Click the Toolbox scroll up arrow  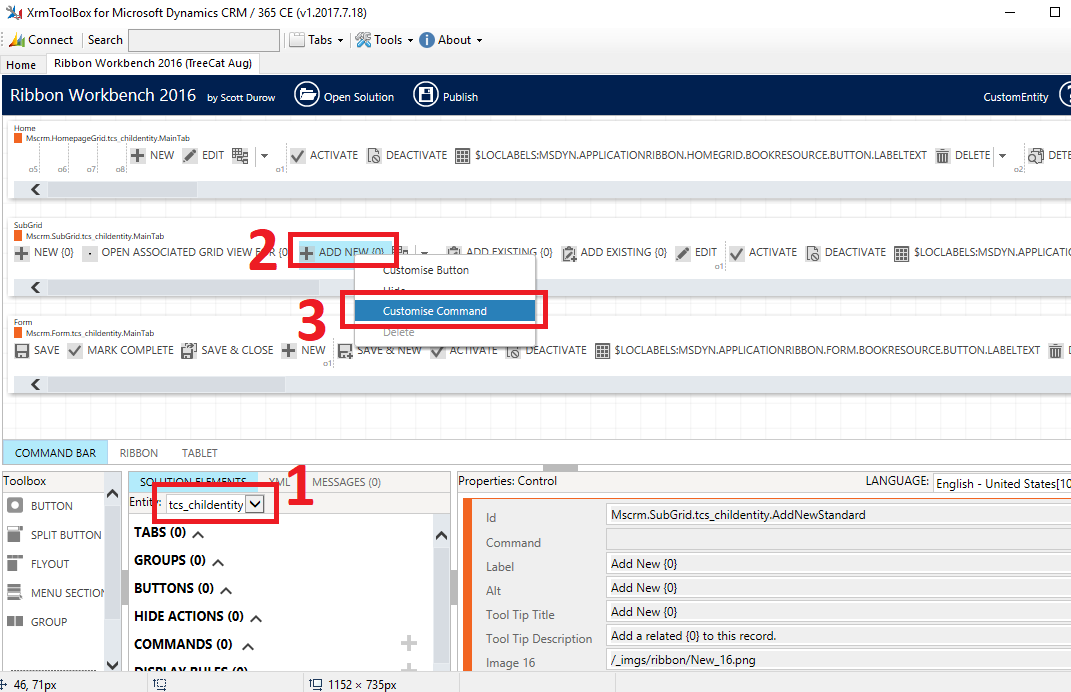(x=113, y=494)
